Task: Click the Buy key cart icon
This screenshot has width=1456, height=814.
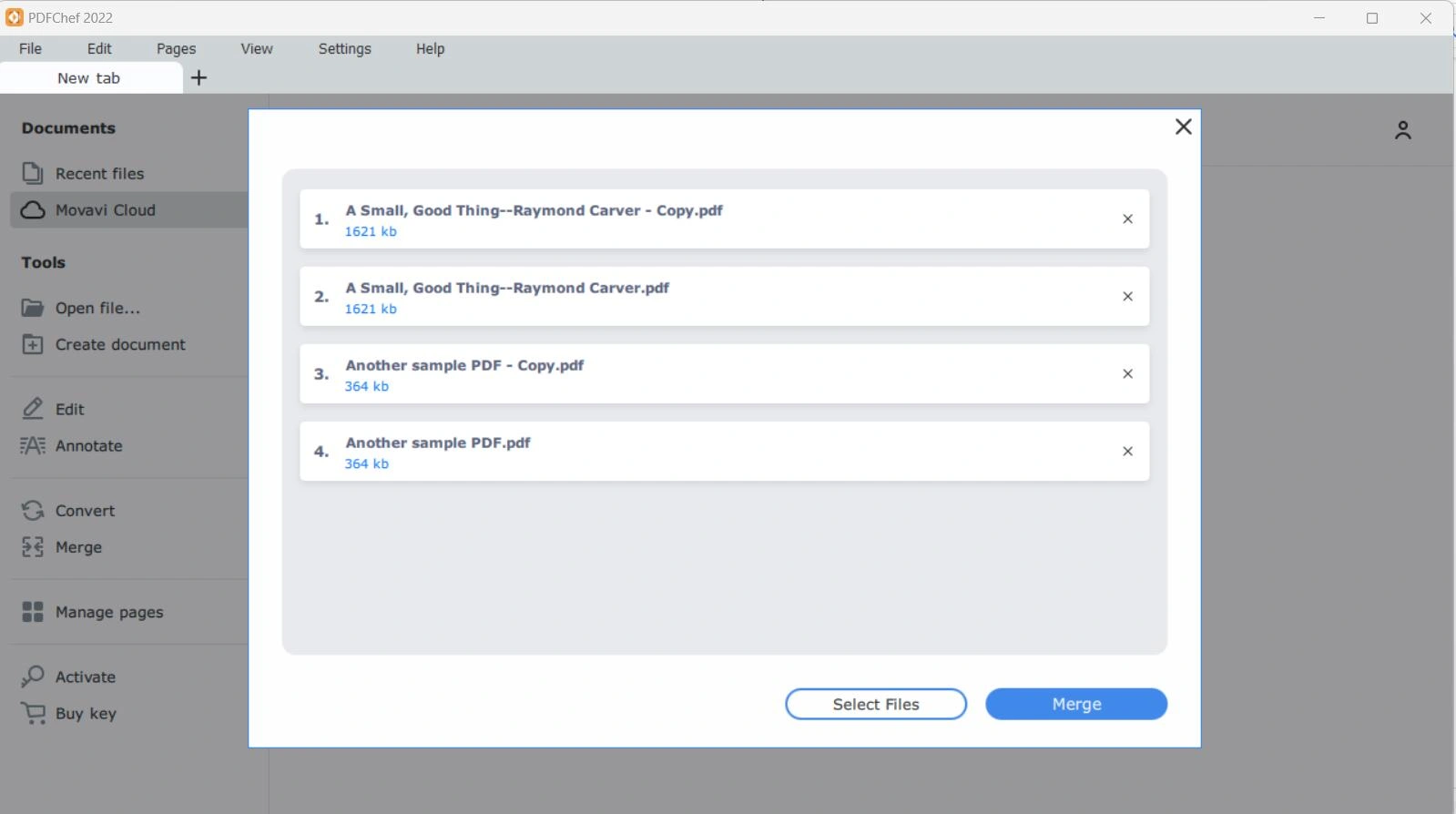Action: 33,714
